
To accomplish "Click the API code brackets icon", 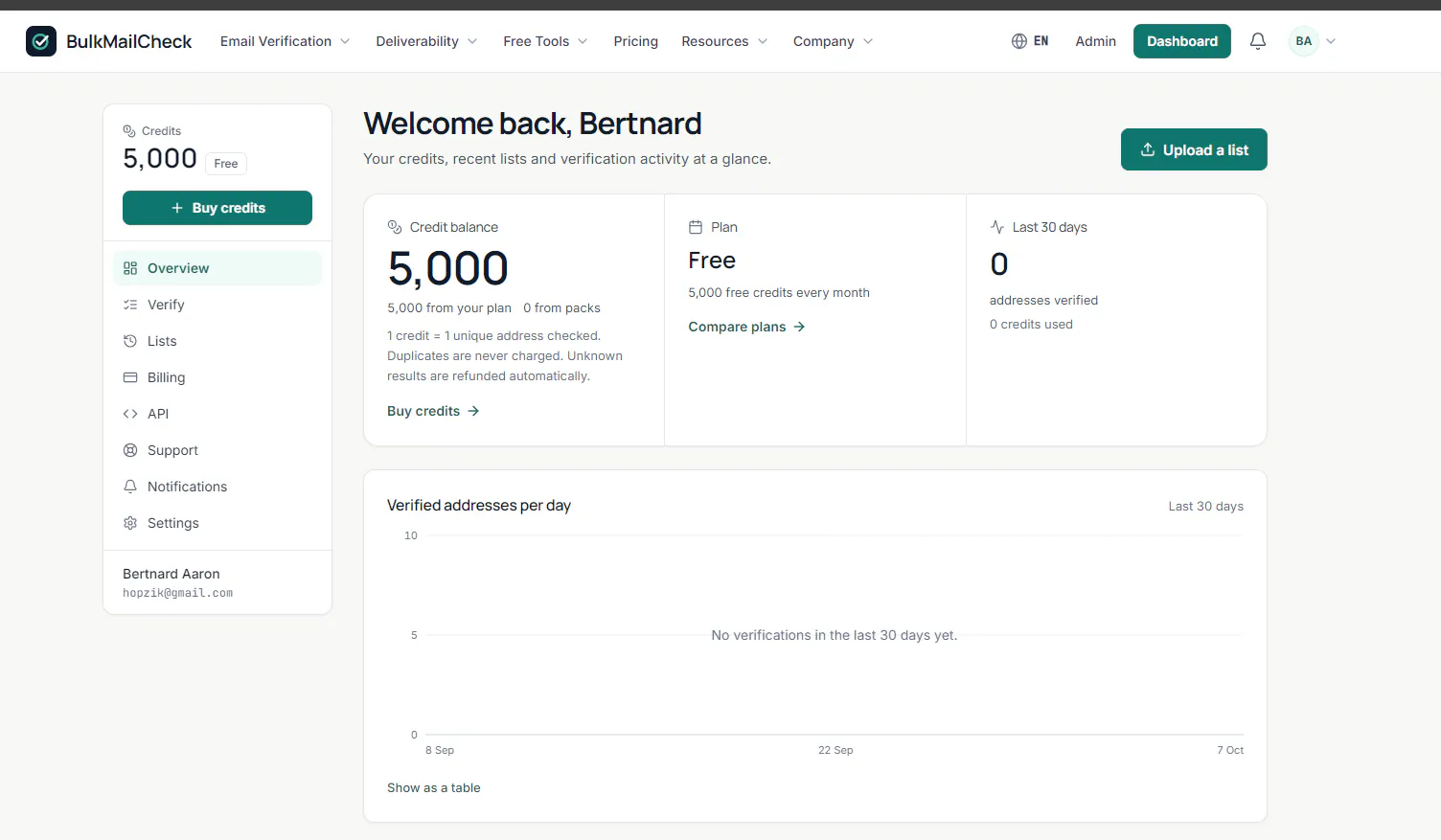I will tap(130, 414).
